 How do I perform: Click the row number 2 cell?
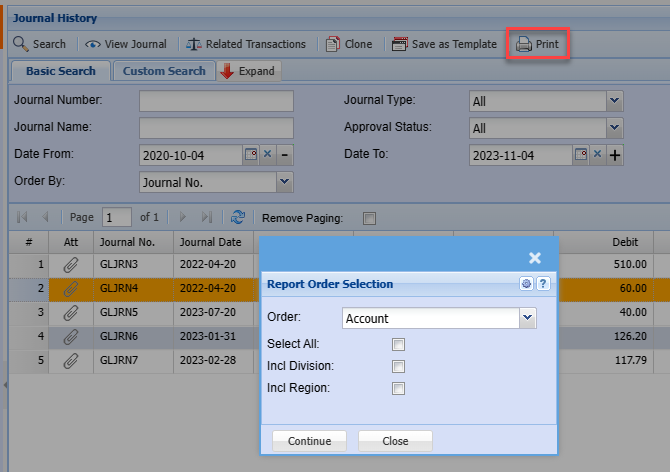coord(29,288)
